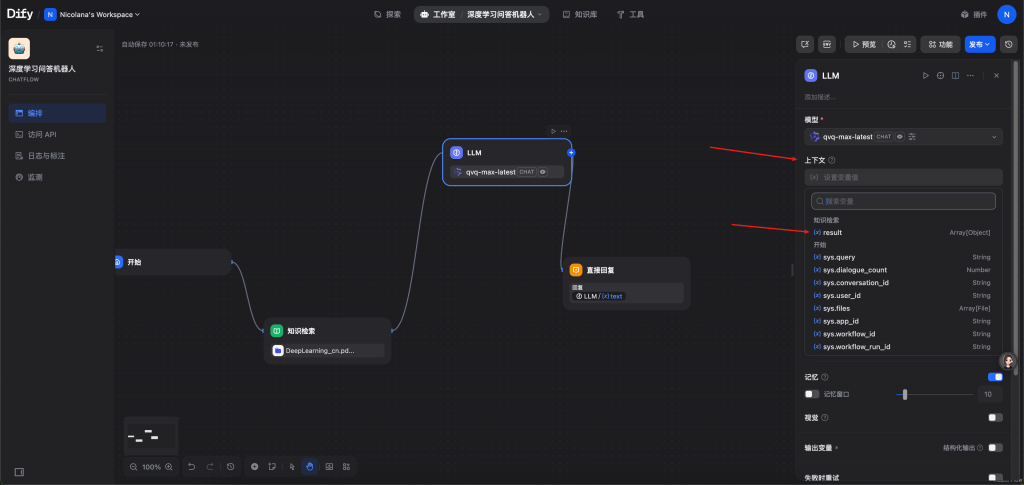Open version history clock icon at top right
The image size is (1024, 485).
pos(1008,44)
